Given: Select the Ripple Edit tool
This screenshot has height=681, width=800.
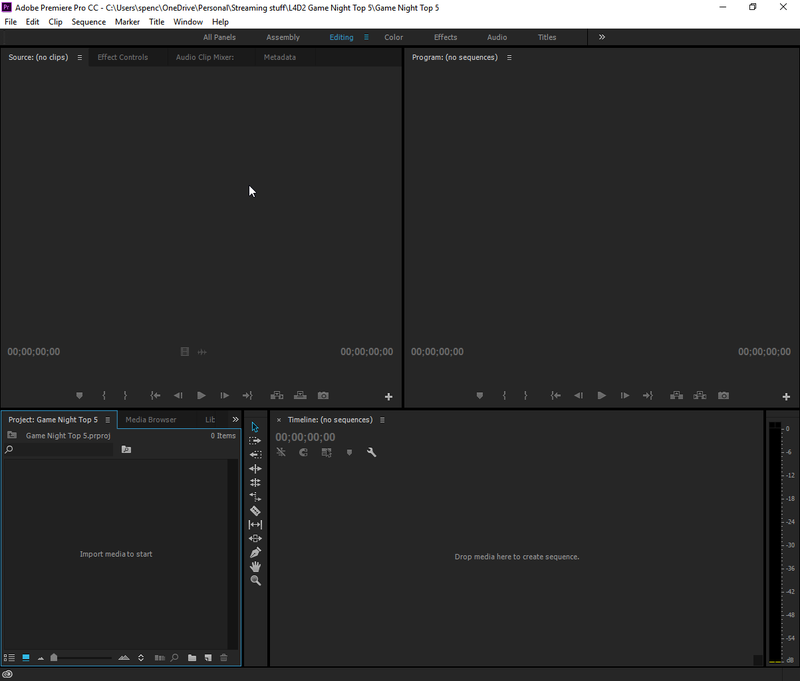Looking at the screenshot, I should (255, 468).
